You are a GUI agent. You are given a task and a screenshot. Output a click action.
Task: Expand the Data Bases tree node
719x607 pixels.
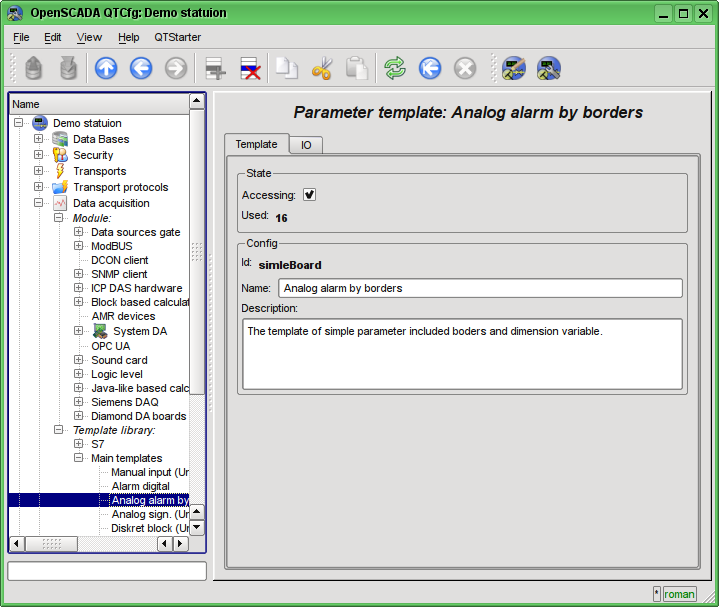(39, 139)
